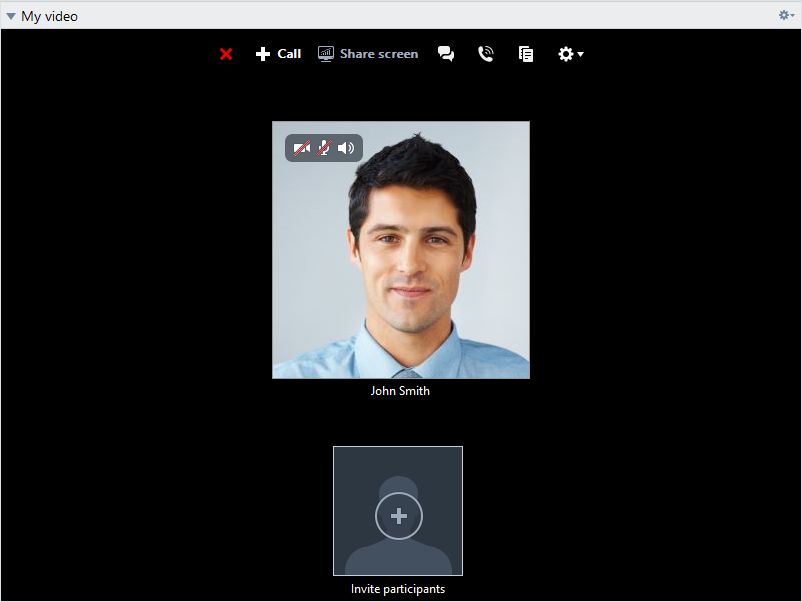Select John Smith's video thumbnail
The width and height of the screenshot is (802, 602).
(x=400, y=250)
